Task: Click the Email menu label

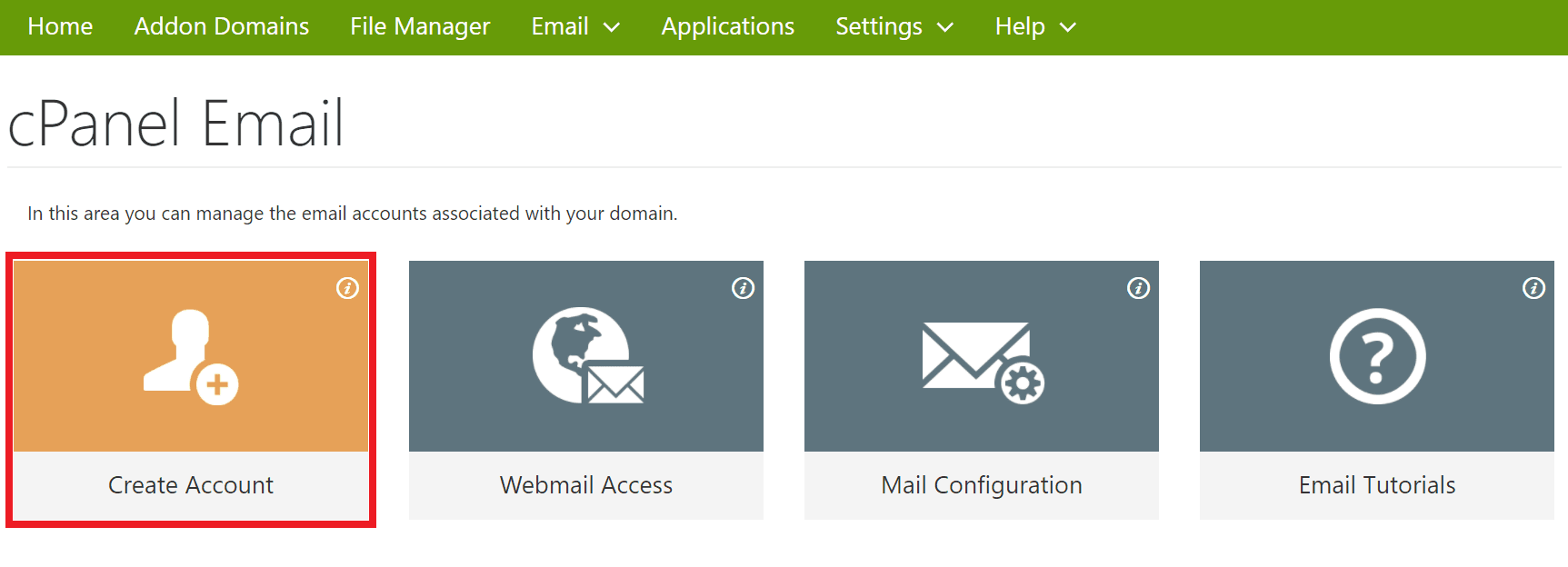Action: tap(560, 26)
